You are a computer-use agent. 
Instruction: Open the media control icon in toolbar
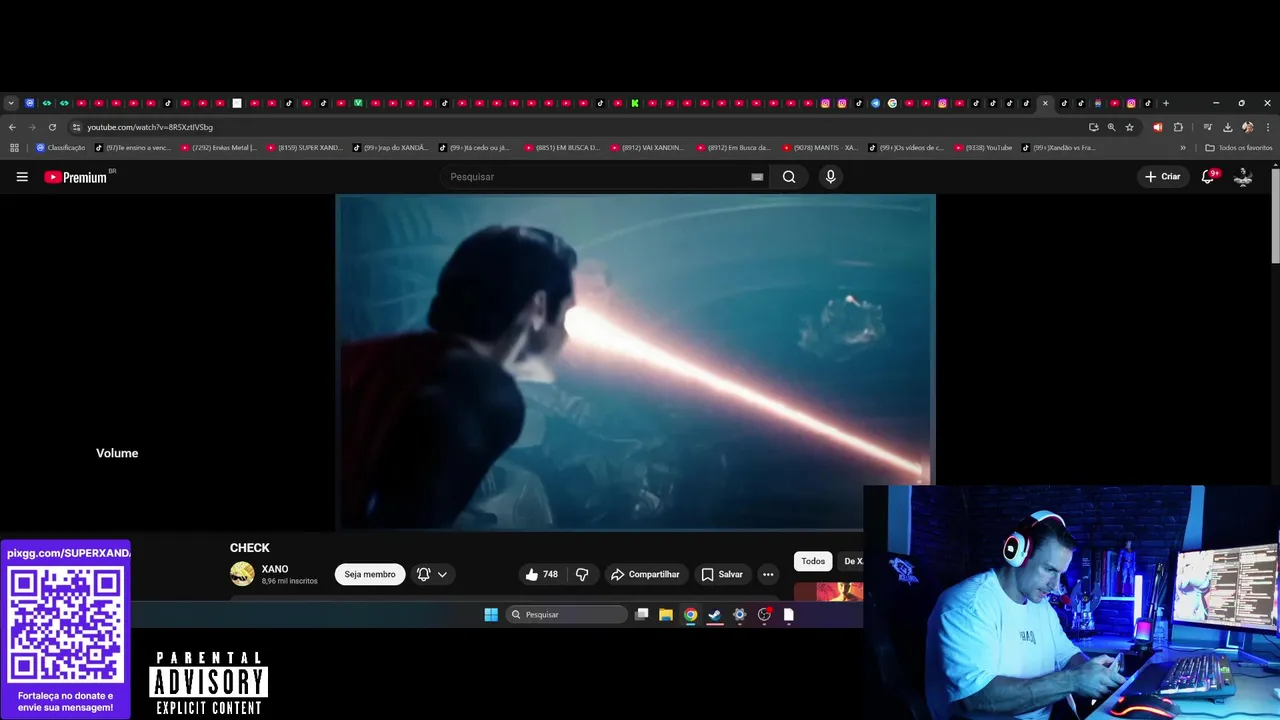[1208, 128]
